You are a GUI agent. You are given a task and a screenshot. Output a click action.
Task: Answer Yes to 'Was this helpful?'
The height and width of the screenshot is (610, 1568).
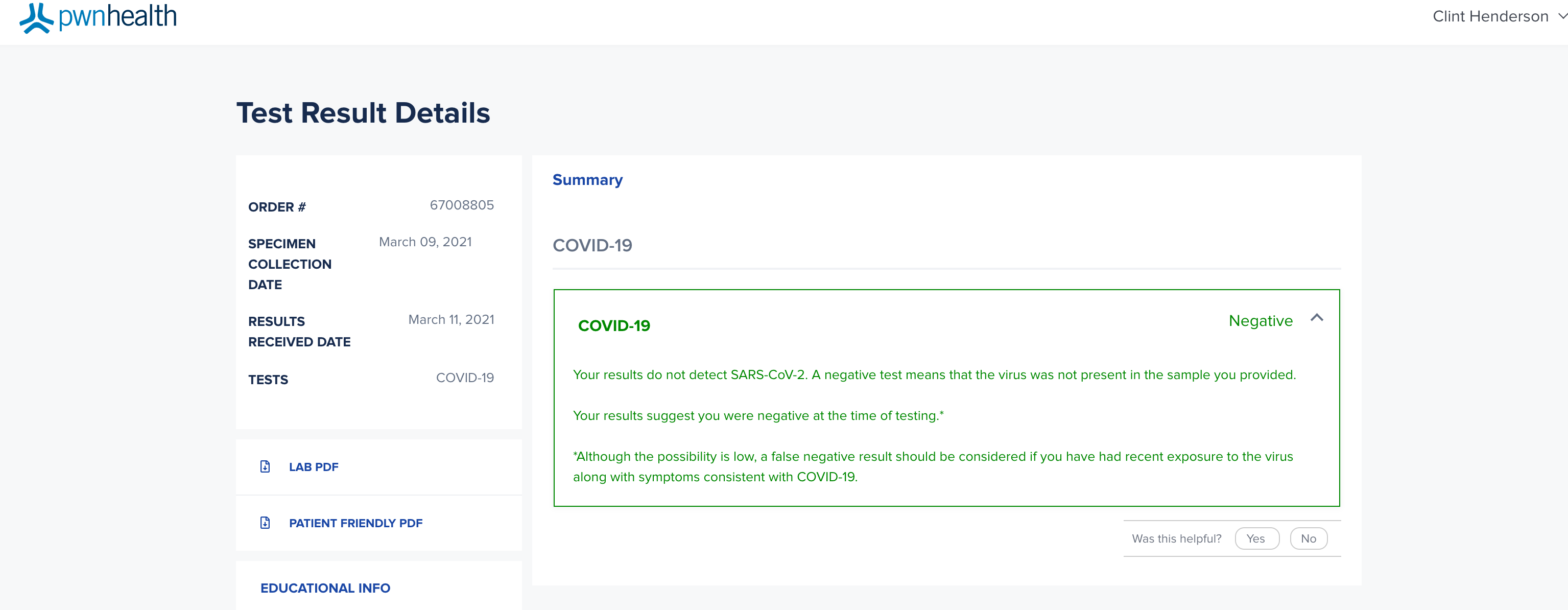(x=1256, y=539)
